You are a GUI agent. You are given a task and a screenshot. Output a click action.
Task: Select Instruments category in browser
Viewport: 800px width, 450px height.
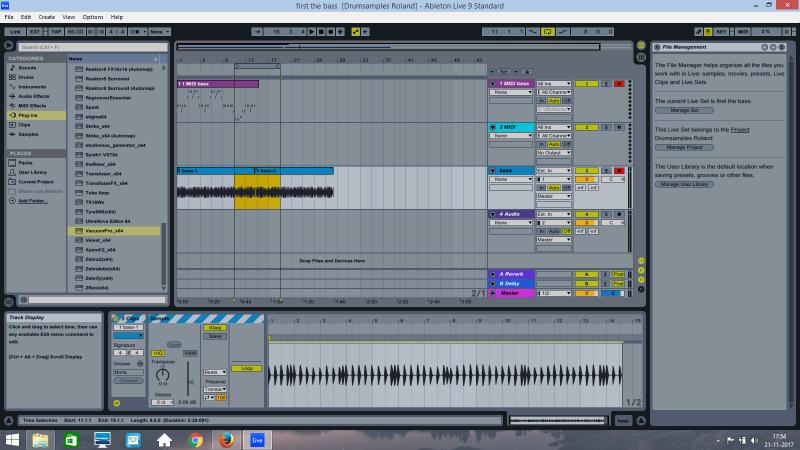[x=32, y=87]
